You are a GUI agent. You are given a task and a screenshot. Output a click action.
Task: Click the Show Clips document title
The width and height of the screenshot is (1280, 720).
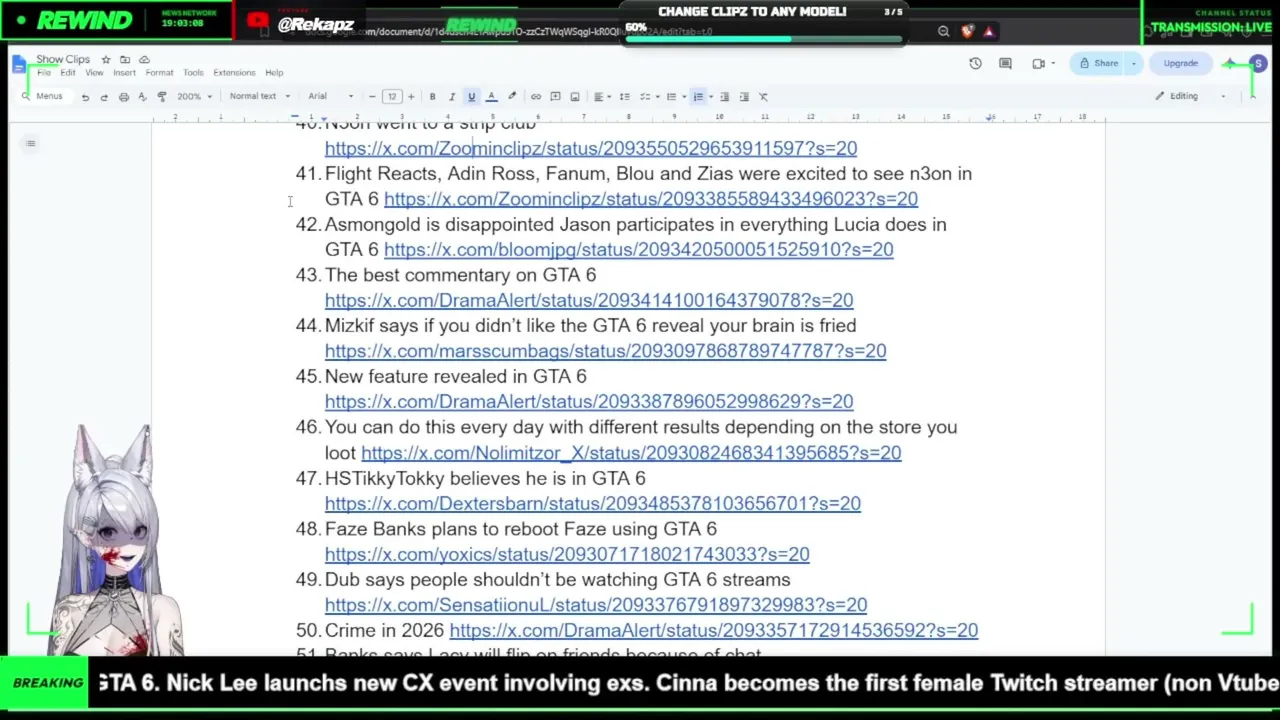pyautogui.click(x=63, y=60)
